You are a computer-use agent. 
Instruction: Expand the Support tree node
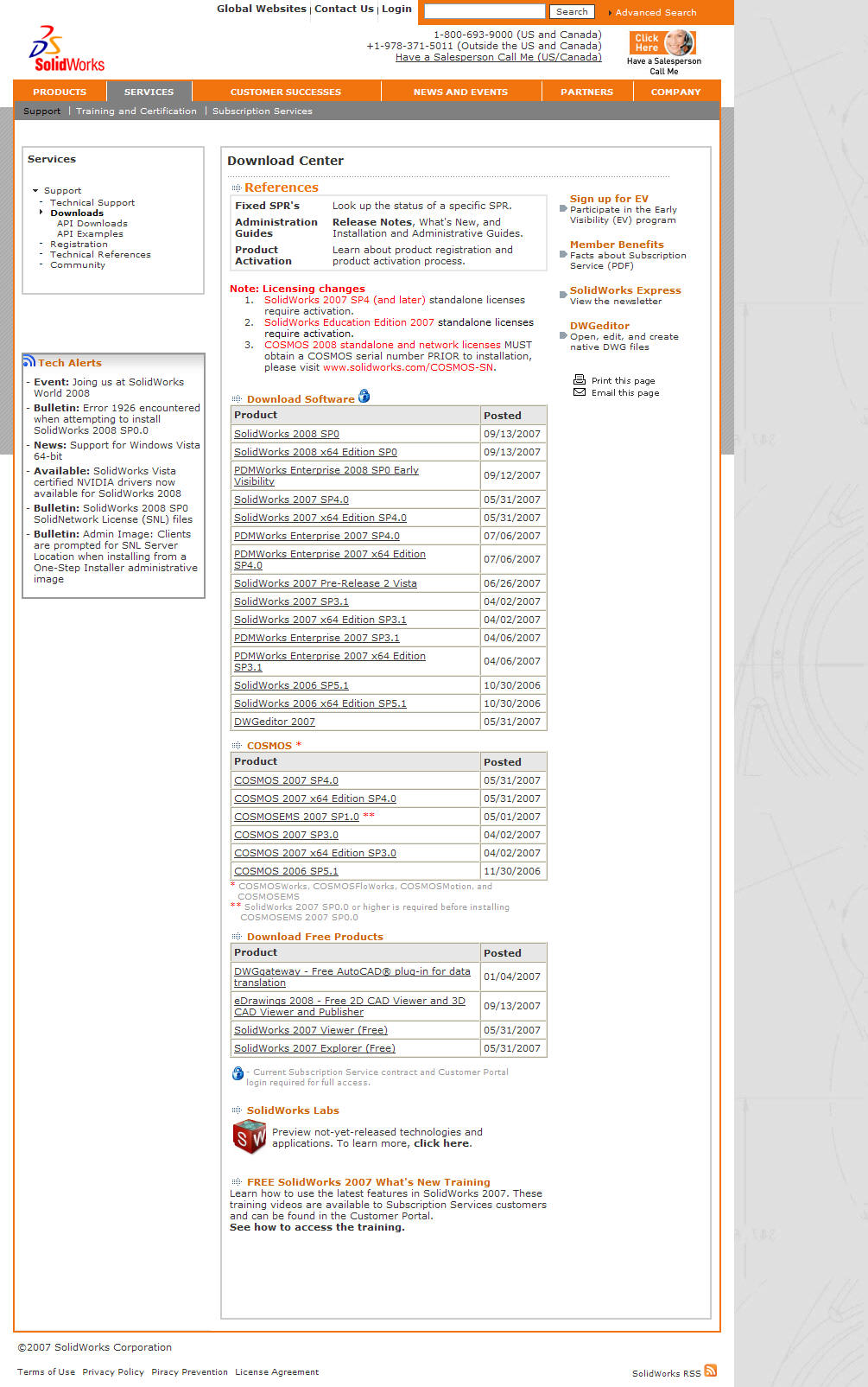click(x=35, y=190)
